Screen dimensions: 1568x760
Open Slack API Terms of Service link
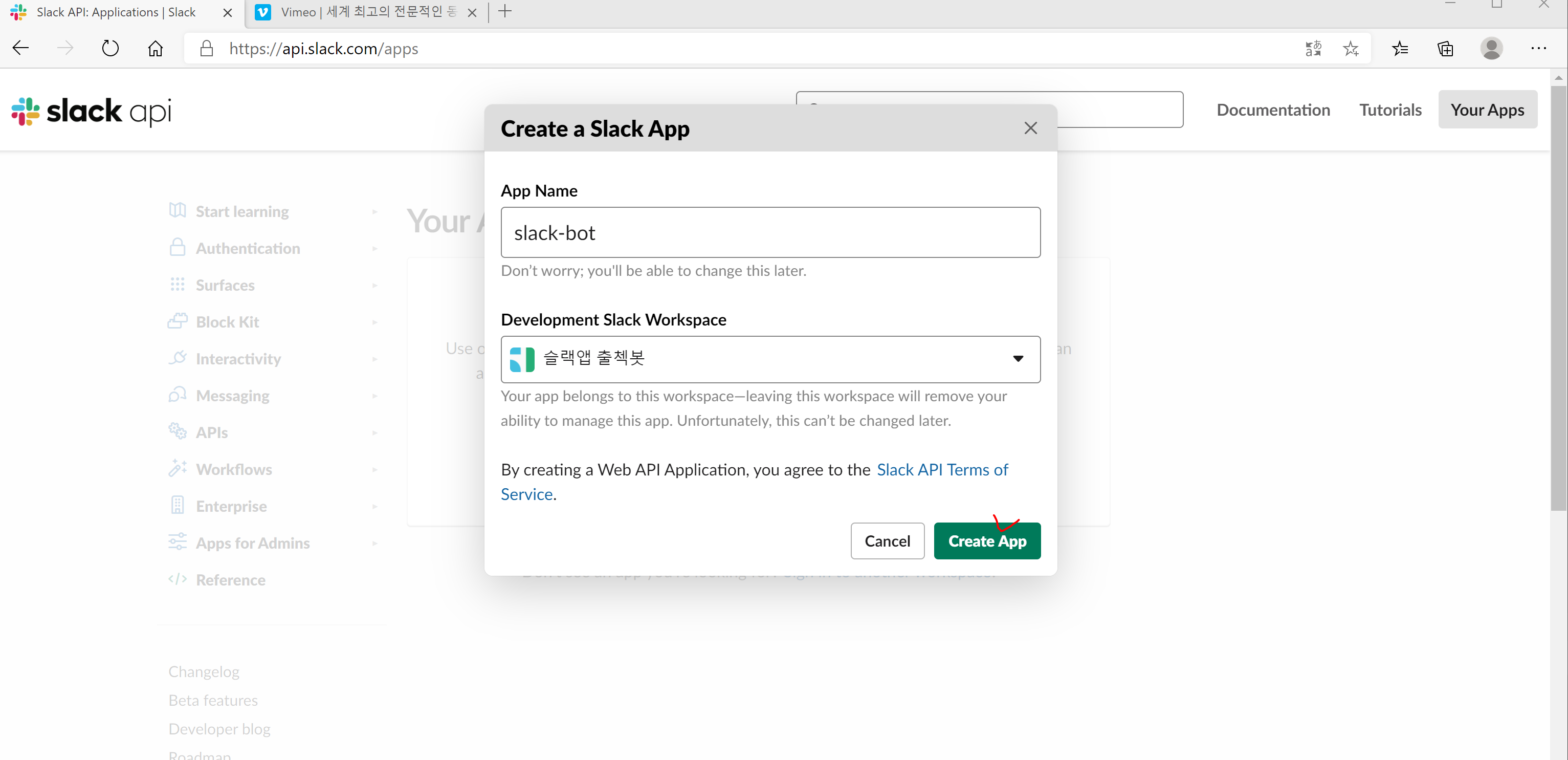942,469
